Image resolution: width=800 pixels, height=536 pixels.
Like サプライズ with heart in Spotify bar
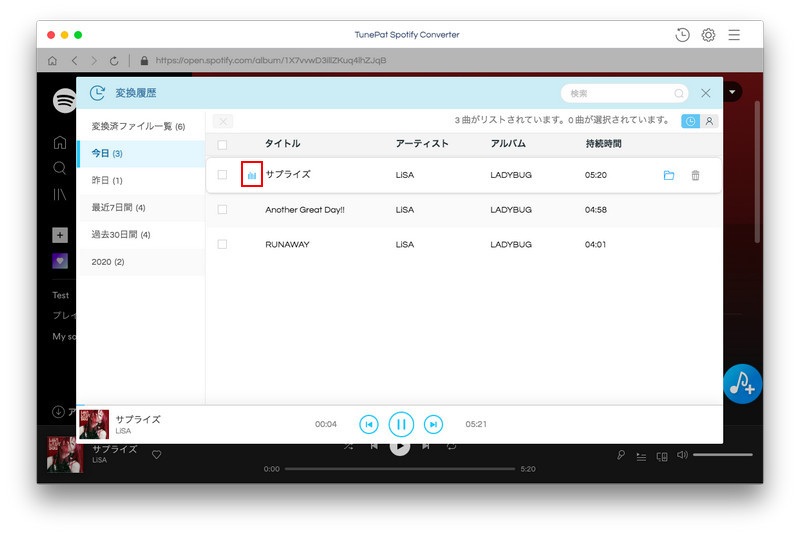(157, 454)
